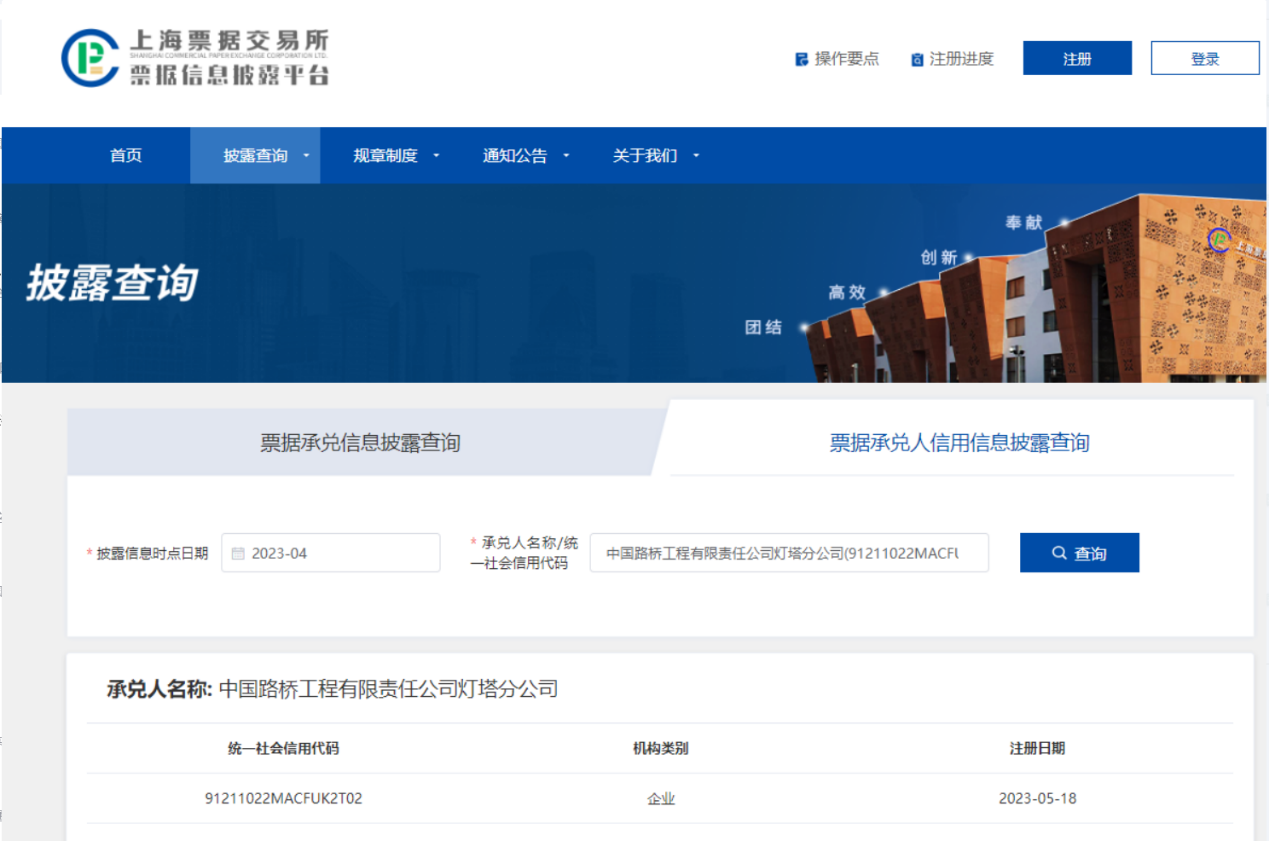1269x841 pixels.
Task: Switch to 票据承兑信息披露查询 tab
Action: 360,443
